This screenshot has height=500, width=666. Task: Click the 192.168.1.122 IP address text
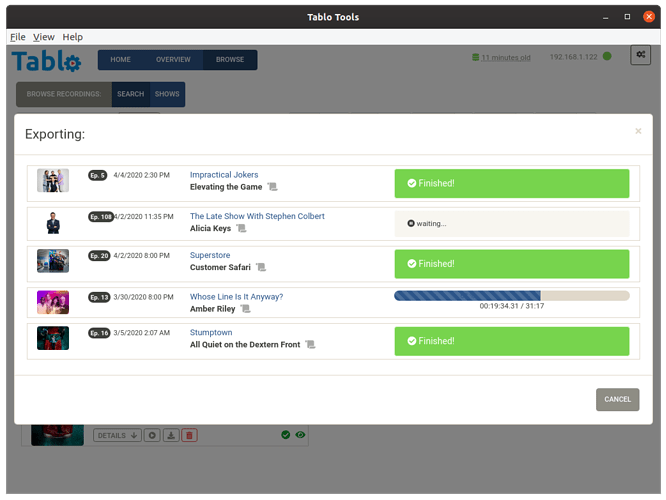click(573, 57)
